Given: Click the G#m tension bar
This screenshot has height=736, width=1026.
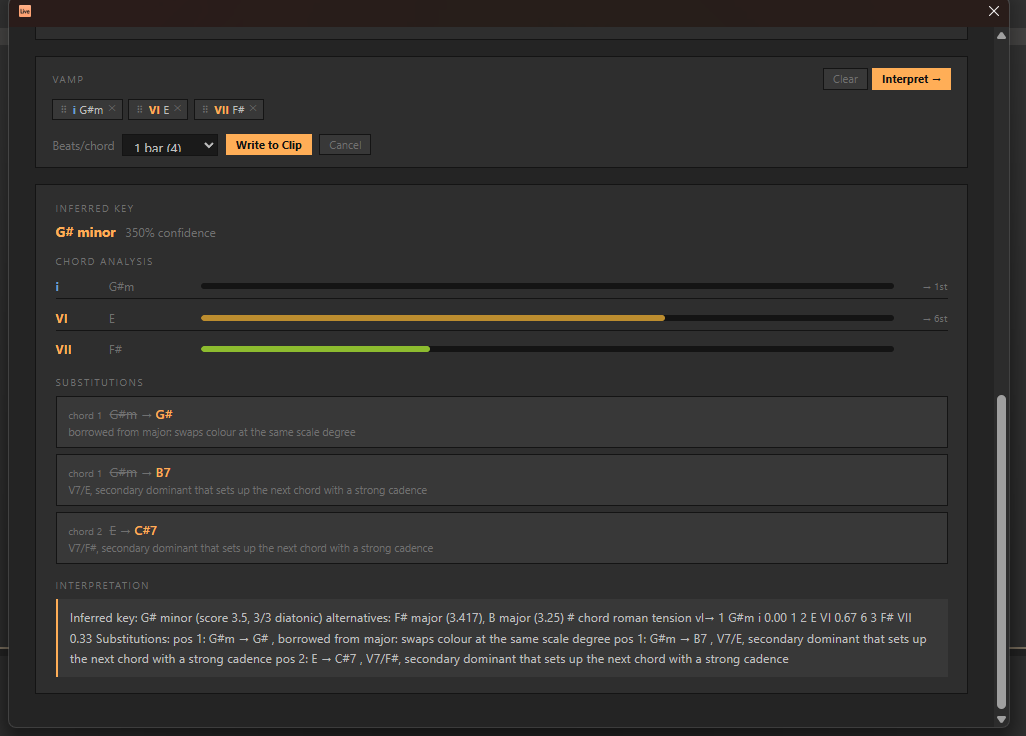Looking at the screenshot, I should coord(547,286).
